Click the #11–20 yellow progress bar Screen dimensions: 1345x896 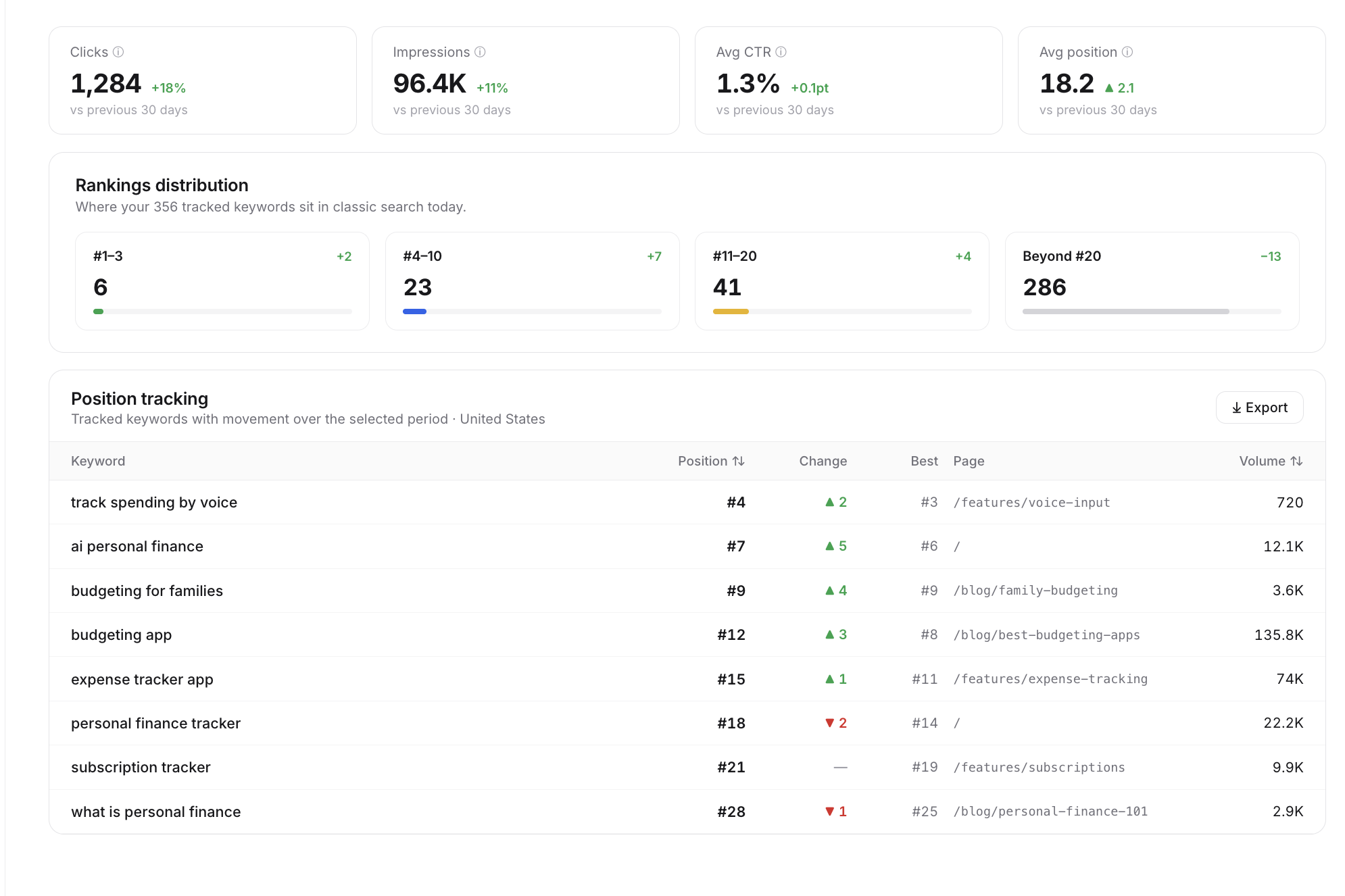tap(731, 312)
